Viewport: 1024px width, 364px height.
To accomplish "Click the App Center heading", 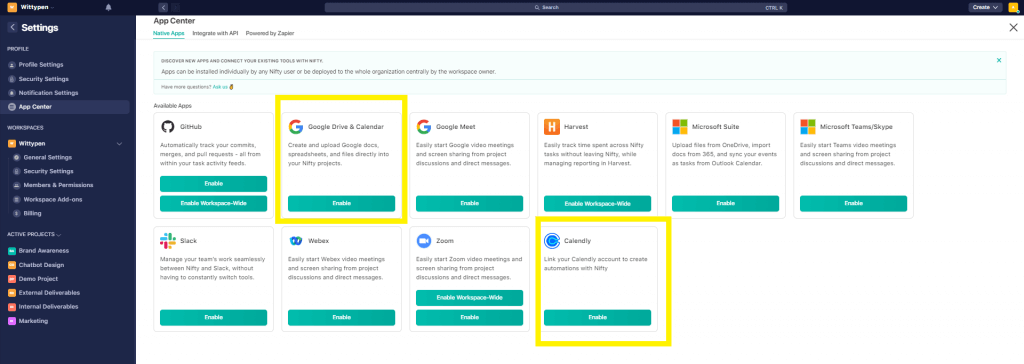I will pos(174,20).
